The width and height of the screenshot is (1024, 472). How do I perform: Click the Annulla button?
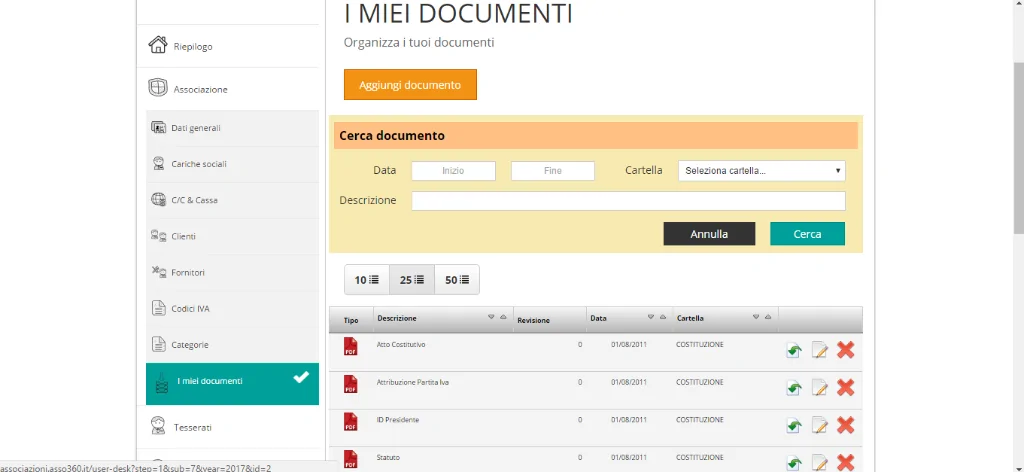point(709,234)
